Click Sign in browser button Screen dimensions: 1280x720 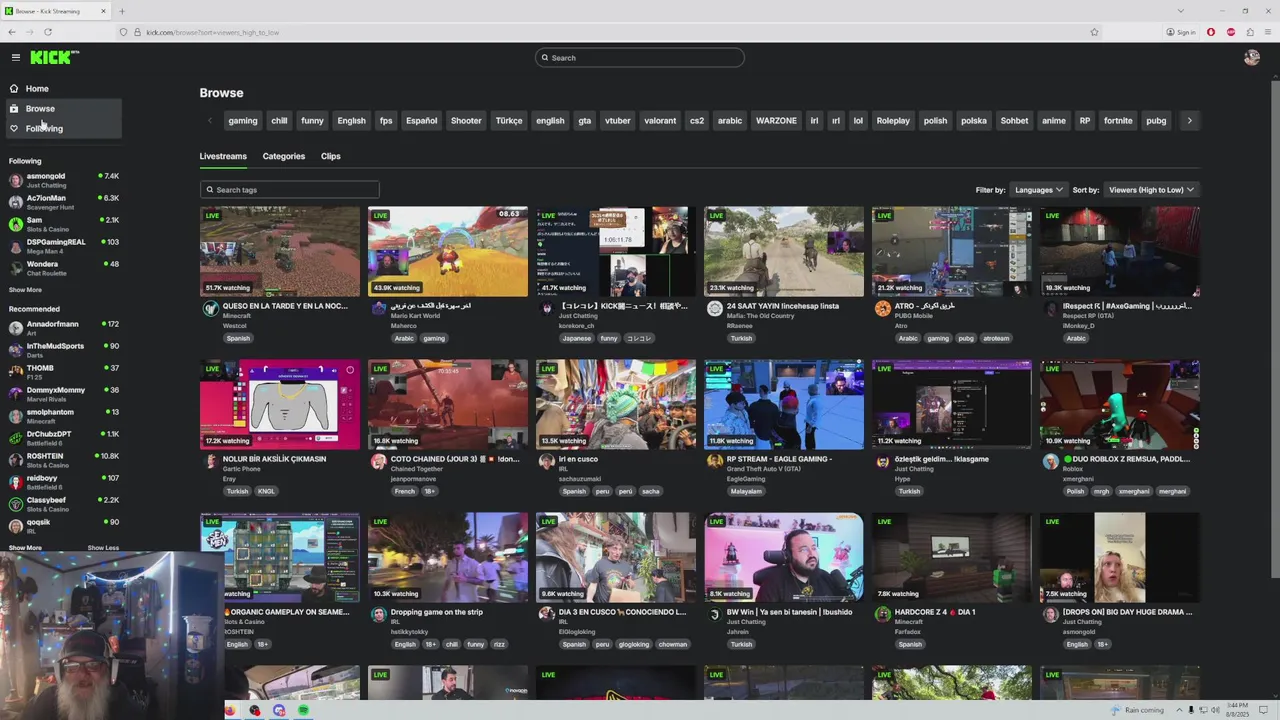(x=1181, y=32)
